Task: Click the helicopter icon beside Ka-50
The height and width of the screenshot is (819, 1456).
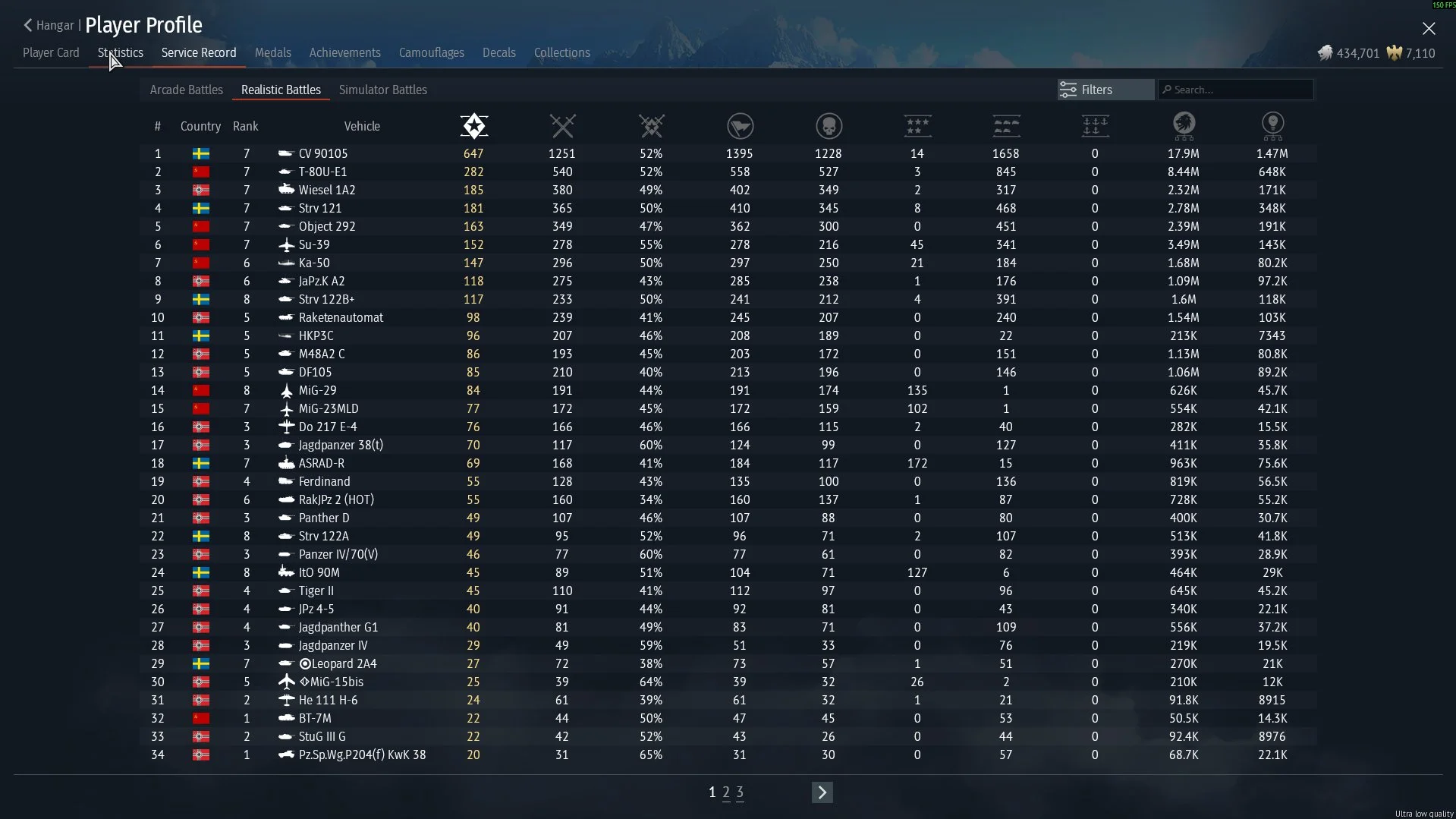Action: click(286, 263)
